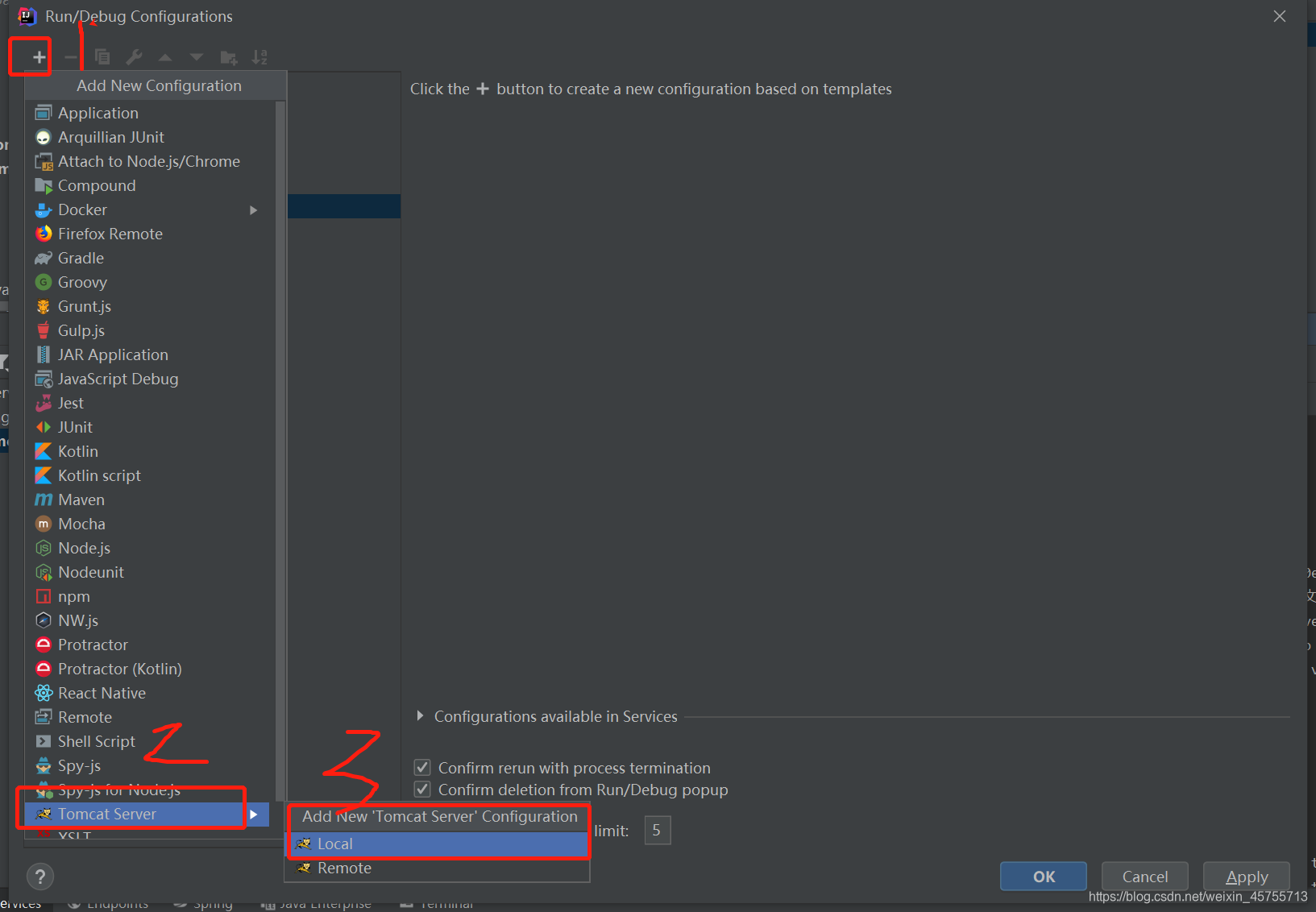This screenshot has height=912, width=1316.
Task: Click the limit field showing 5
Action: click(658, 830)
